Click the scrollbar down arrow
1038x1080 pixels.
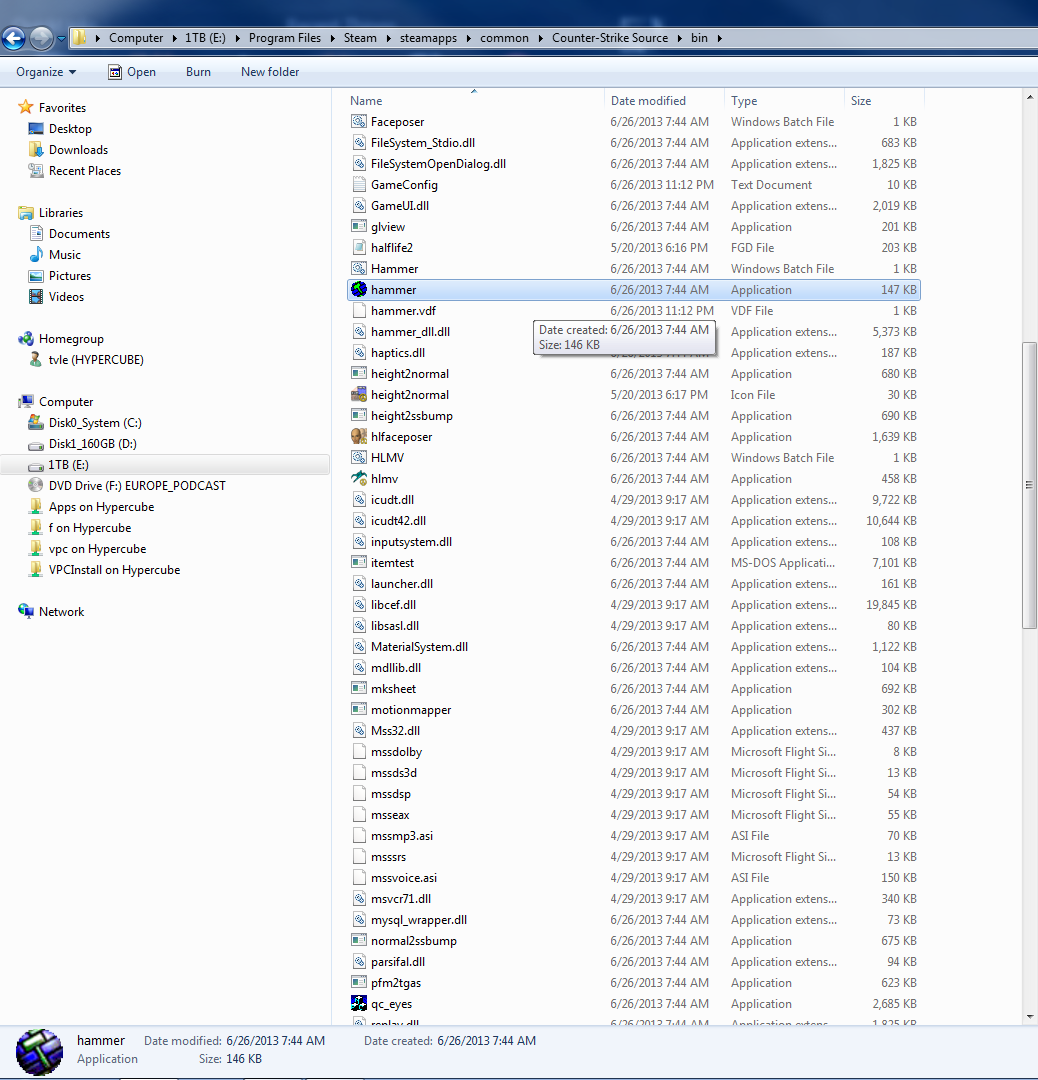point(1029,1017)
